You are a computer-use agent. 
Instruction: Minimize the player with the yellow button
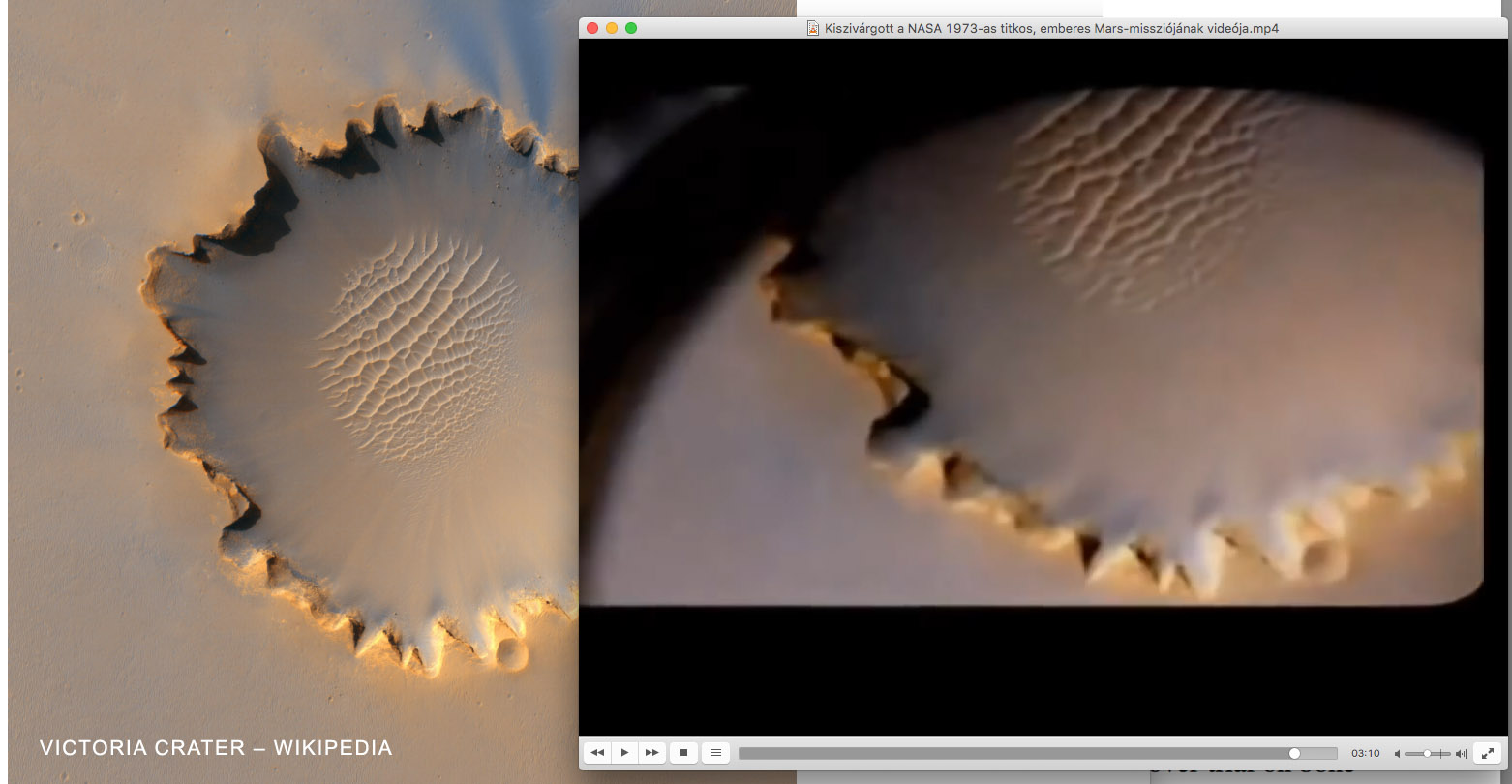[612, 28]
